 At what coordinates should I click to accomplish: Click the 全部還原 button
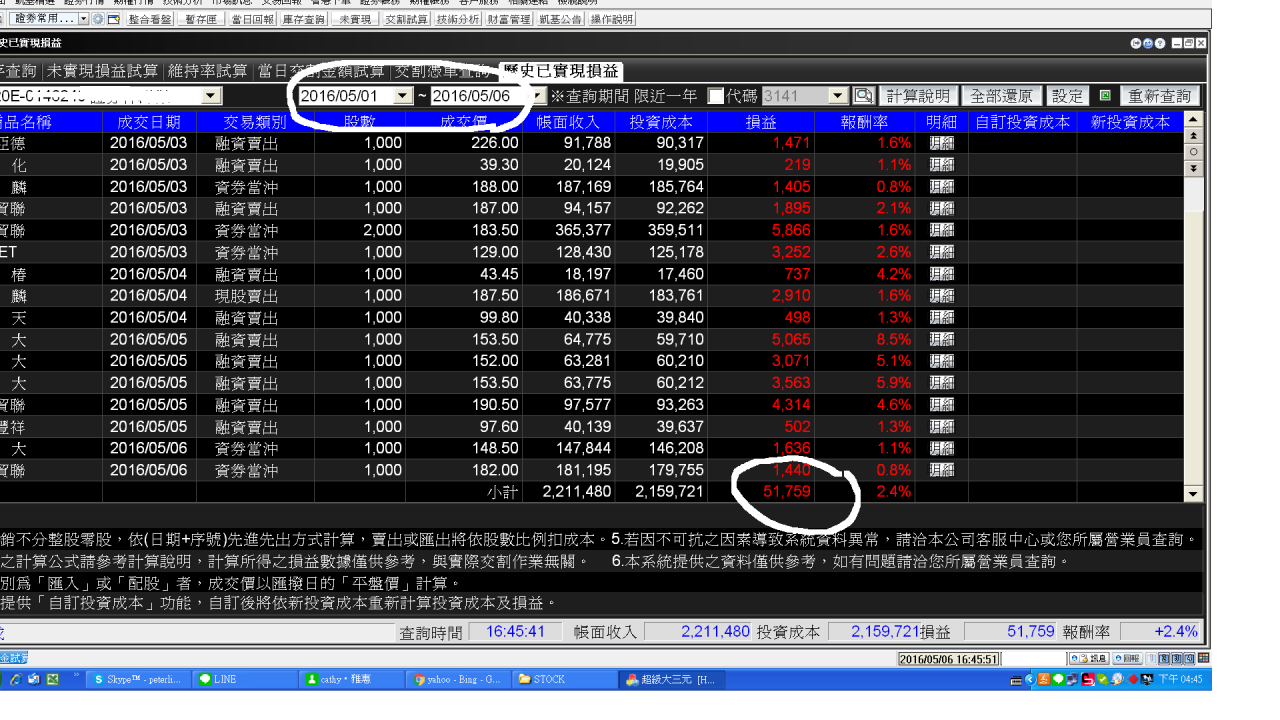(x=1003, y=96)
